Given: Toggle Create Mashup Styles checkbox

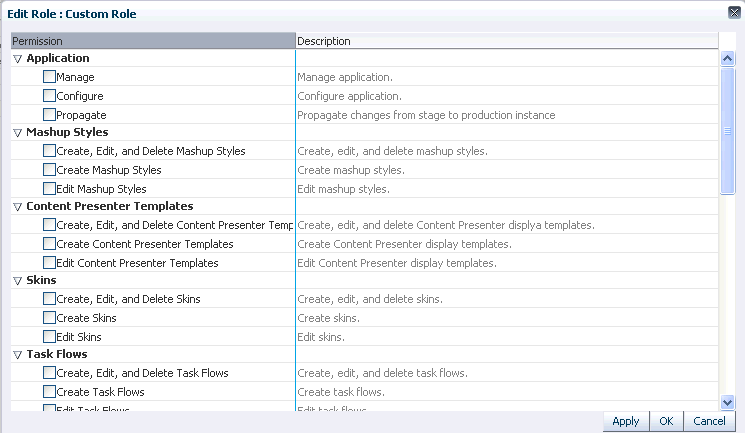Looking at the screenshot, I should click(x=50, y=170).
